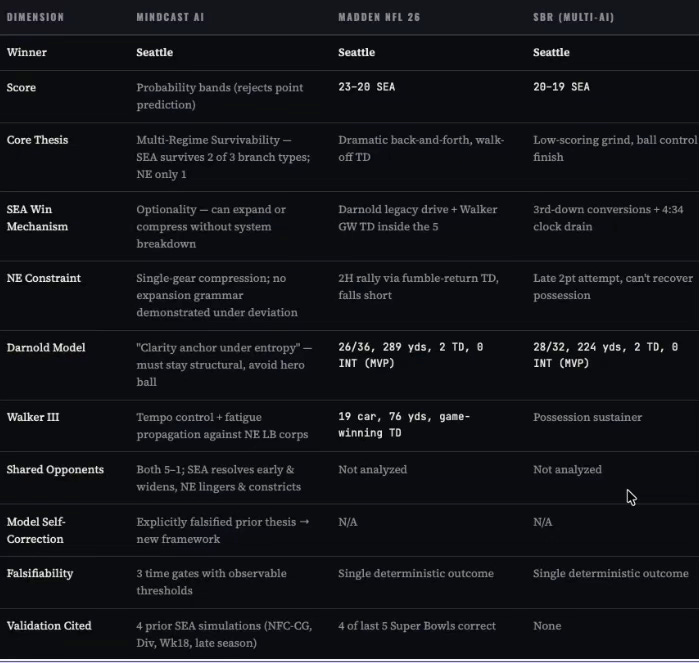The height and width of the screenshot is (663, 699).
Task: Click '26/36, 289 yds, 2 TD' stat cell
Action: pos(411,355)
